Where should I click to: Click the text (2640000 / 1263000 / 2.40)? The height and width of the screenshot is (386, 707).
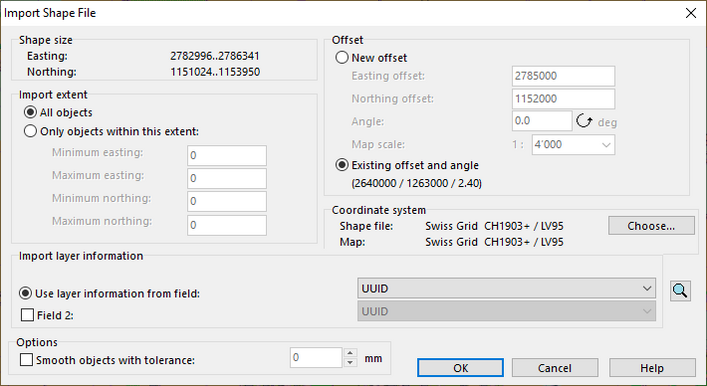(x=417, y=183)
